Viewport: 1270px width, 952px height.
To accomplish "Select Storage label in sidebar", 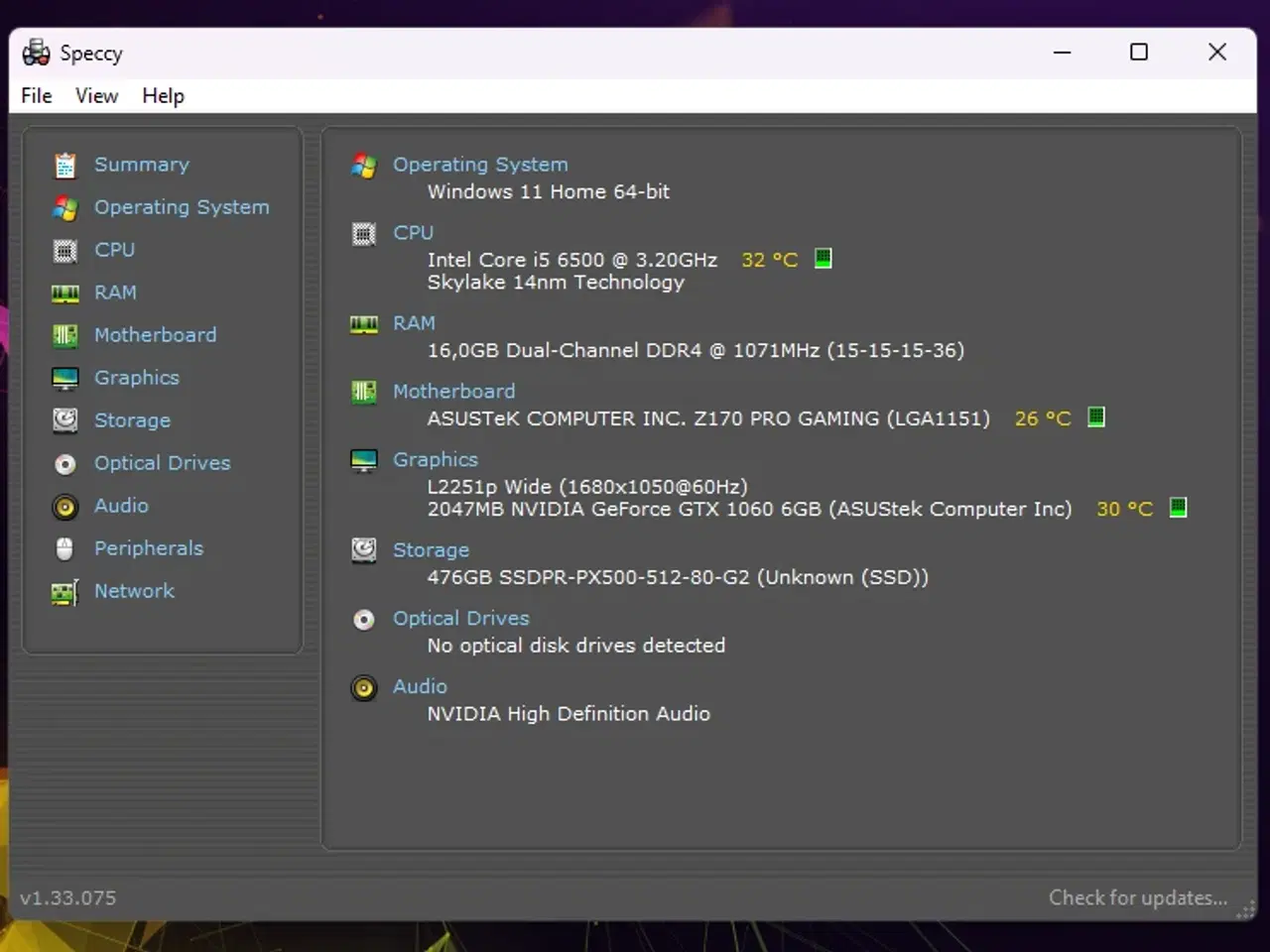I will (x=132, y=420).
